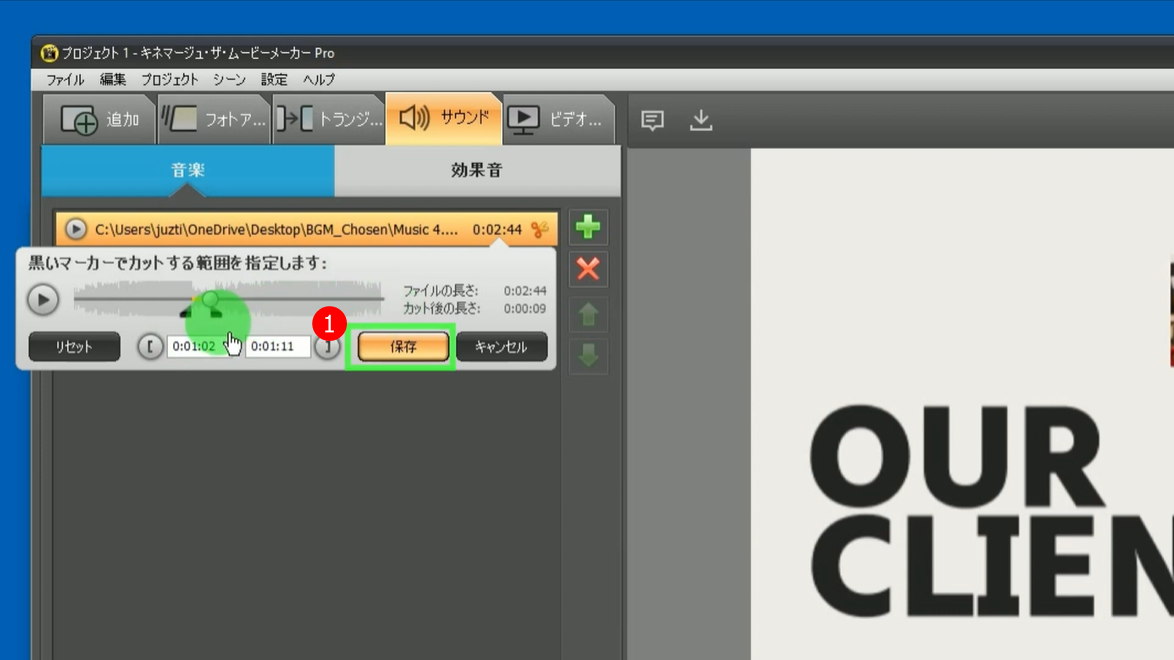
Task: Open the ファイル menu
Action: (x=65, y=80)
